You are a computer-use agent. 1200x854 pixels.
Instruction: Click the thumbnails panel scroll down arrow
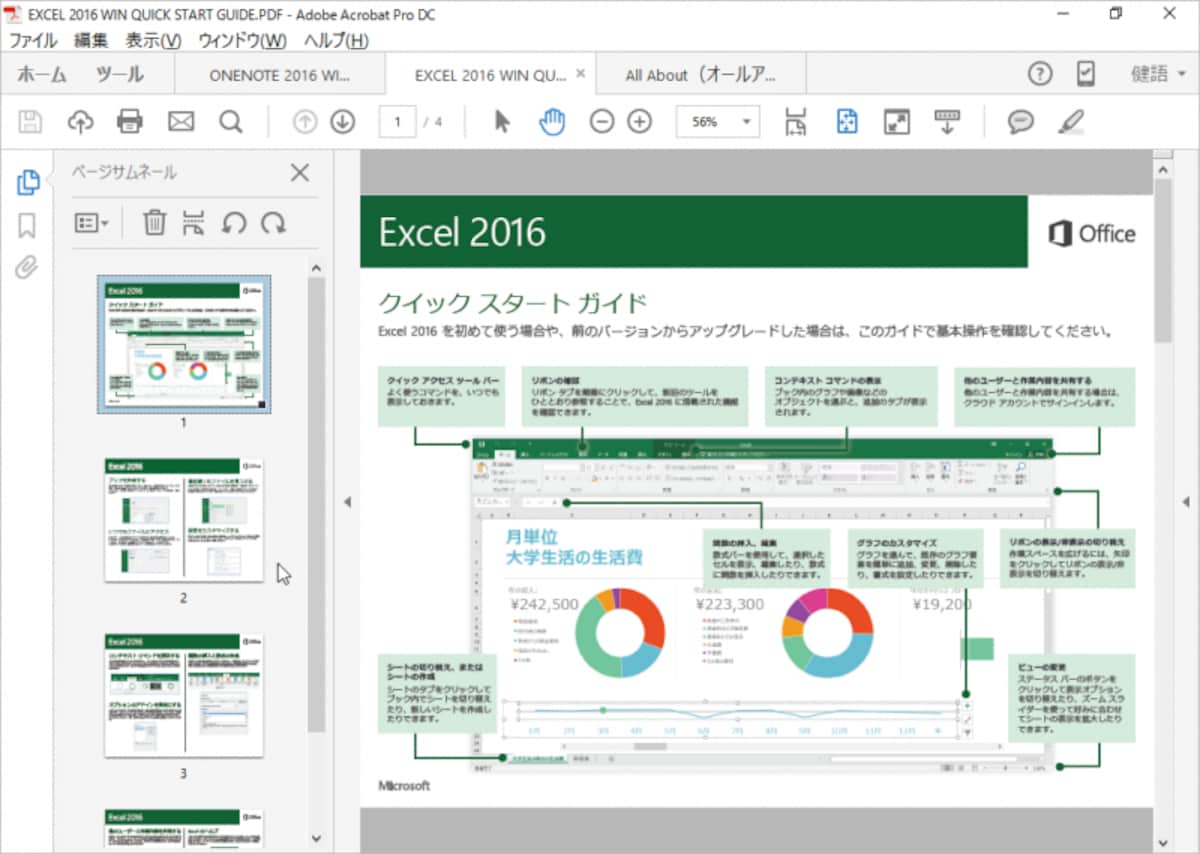pyautogui.click(x=316, y=839)
